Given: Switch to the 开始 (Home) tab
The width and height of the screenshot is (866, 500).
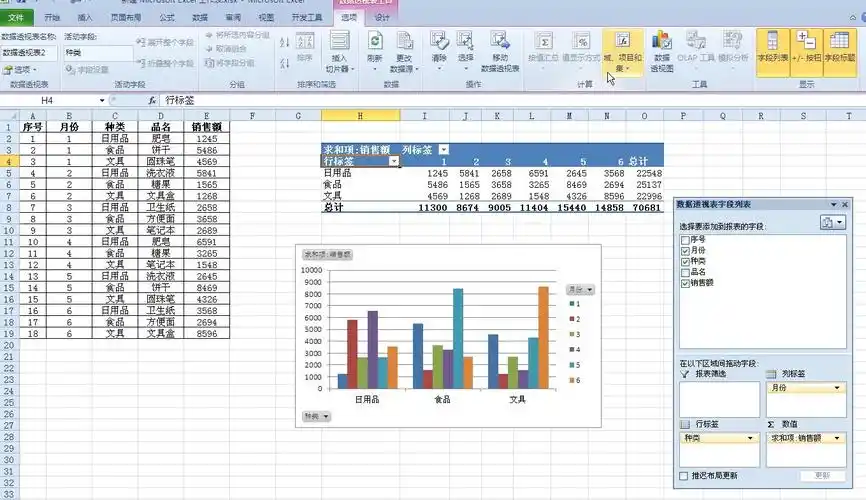Looking at the screenshot, I should coord(52,18).
